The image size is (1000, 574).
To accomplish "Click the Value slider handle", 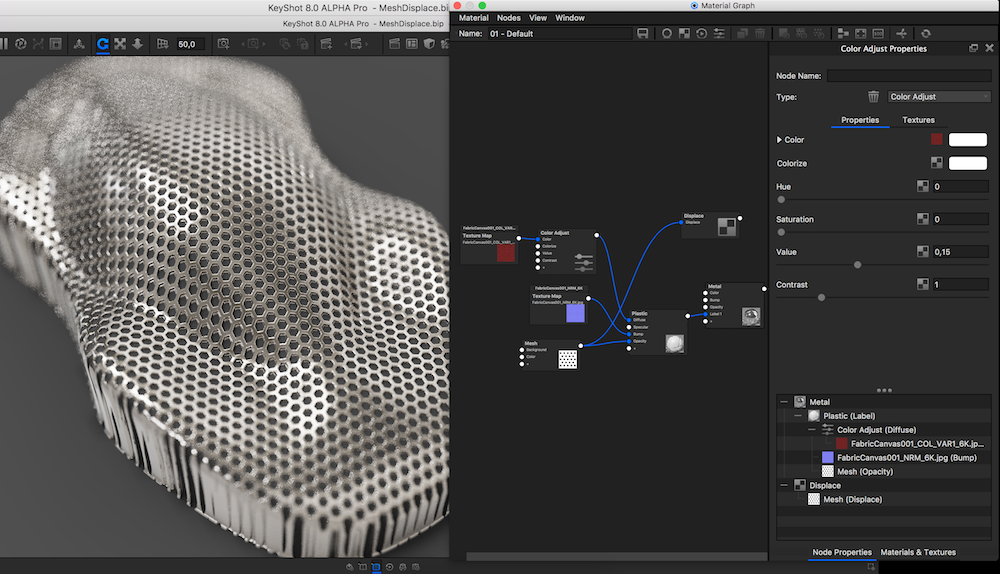I will (857, 265).
